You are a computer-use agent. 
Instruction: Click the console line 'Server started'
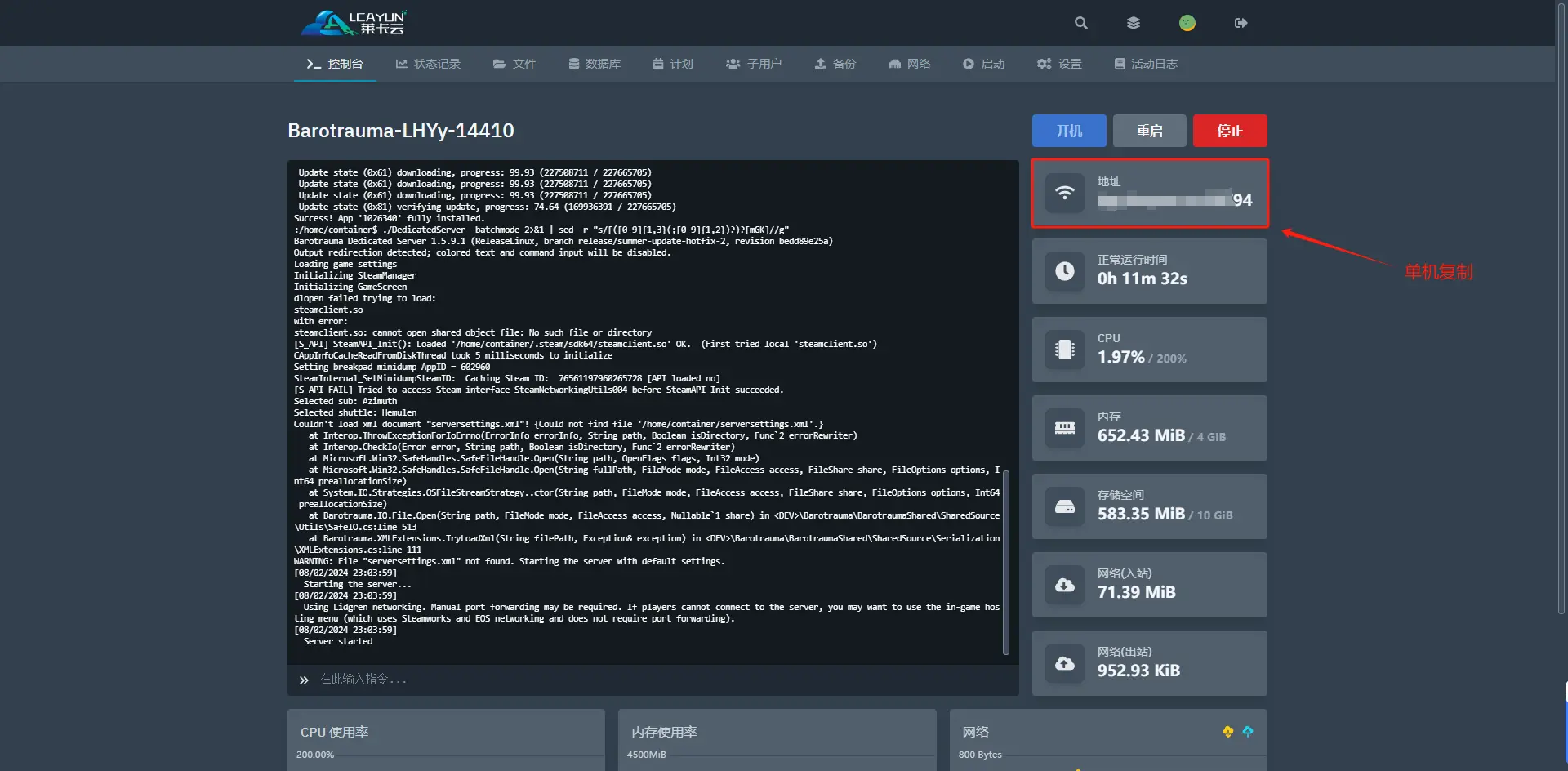[337, 641]
